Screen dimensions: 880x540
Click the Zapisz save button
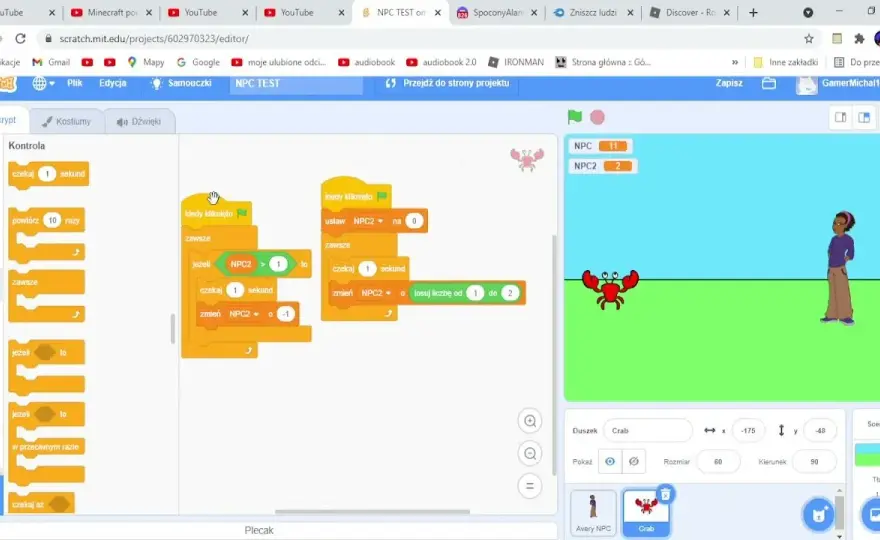coord(728,83)
